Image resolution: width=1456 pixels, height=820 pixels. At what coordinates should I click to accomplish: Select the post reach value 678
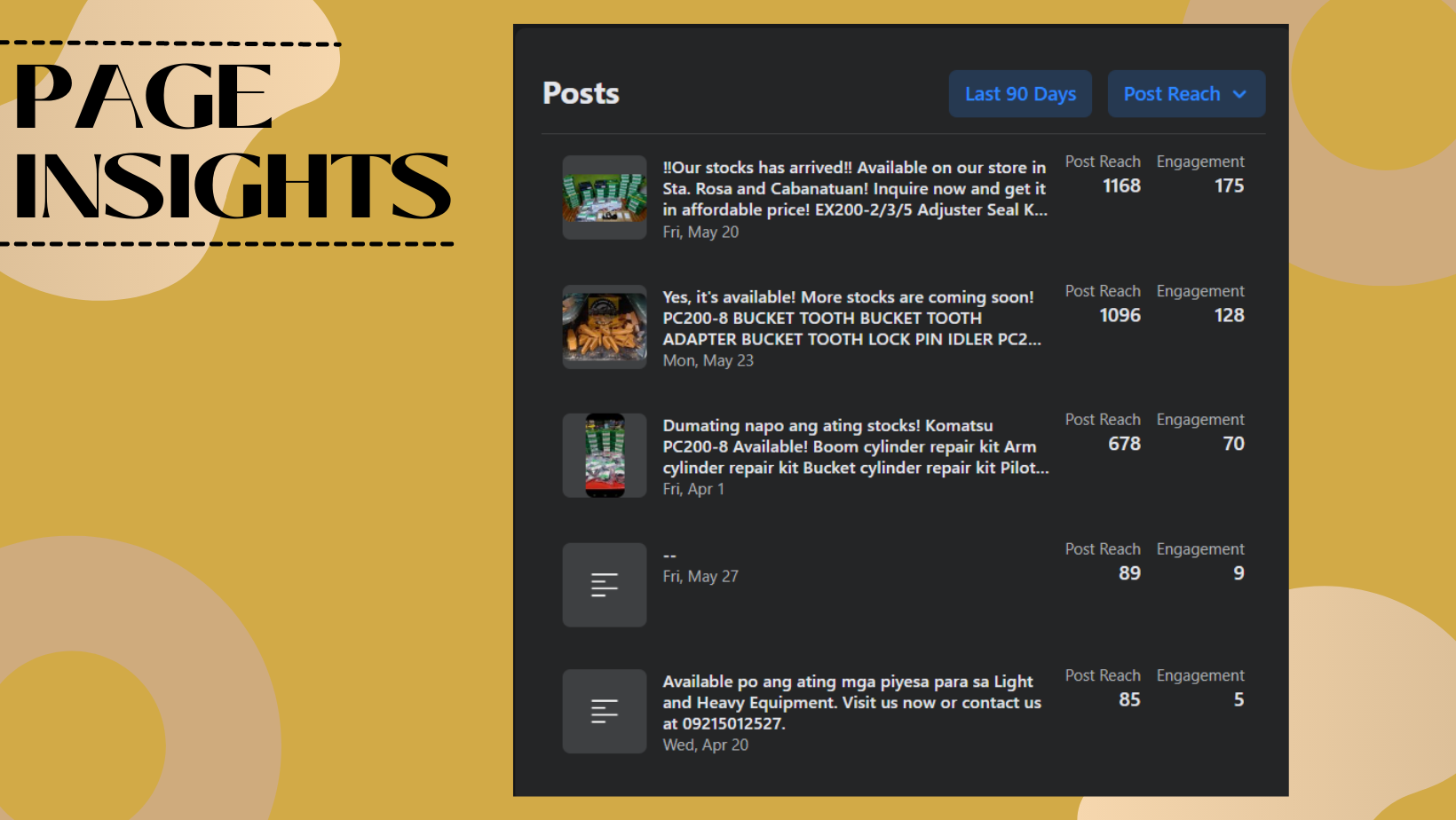point(1125,444)
